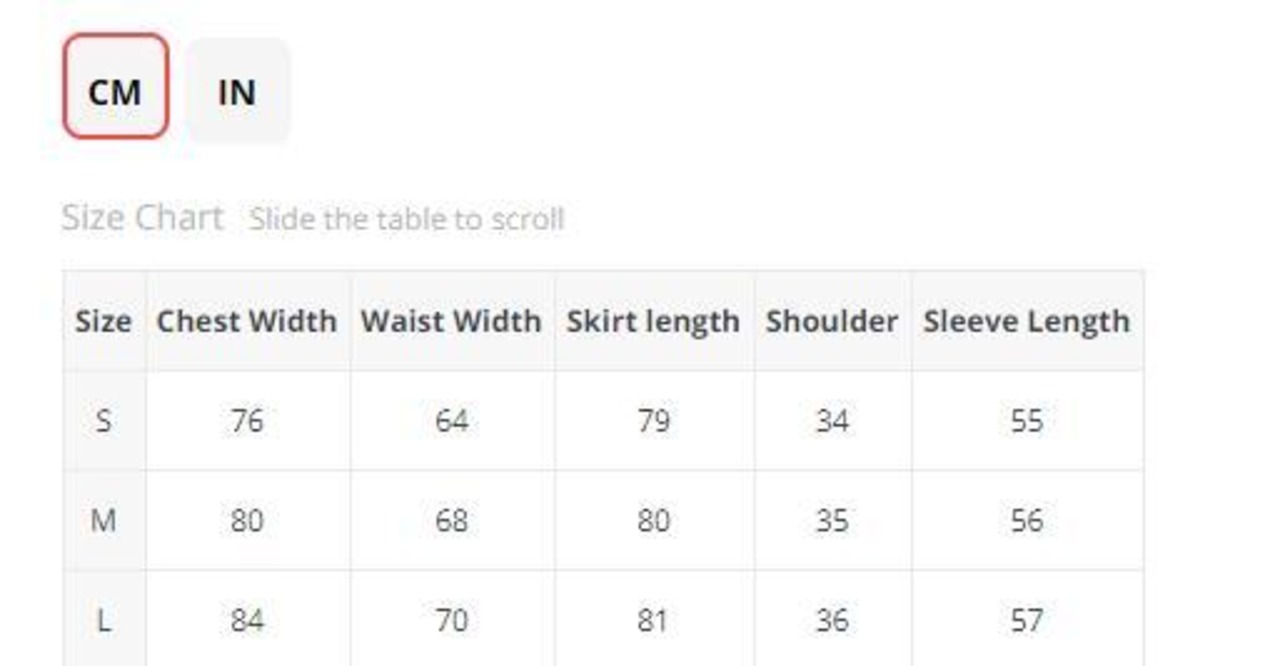Click the Size column header
Image resolution: width=1280 pixels, height=666 pixels.
[x=103, y=321]
